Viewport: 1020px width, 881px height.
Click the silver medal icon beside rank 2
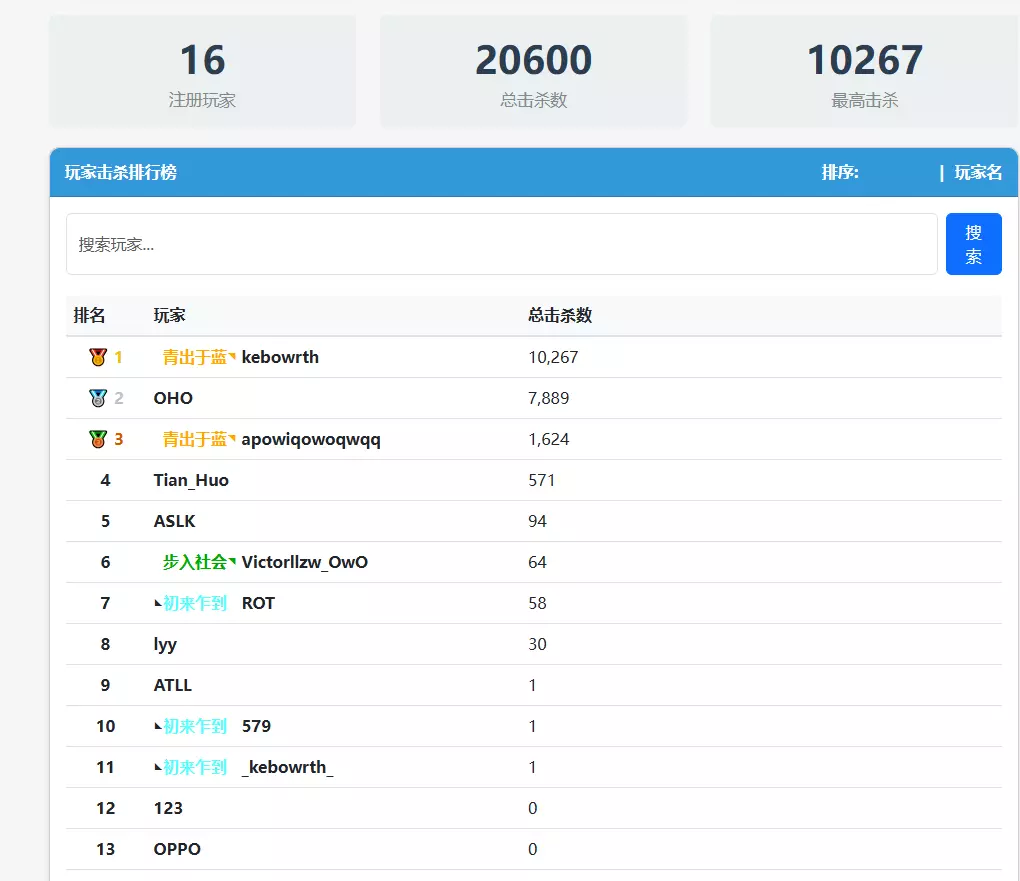[x=98, y=398]
